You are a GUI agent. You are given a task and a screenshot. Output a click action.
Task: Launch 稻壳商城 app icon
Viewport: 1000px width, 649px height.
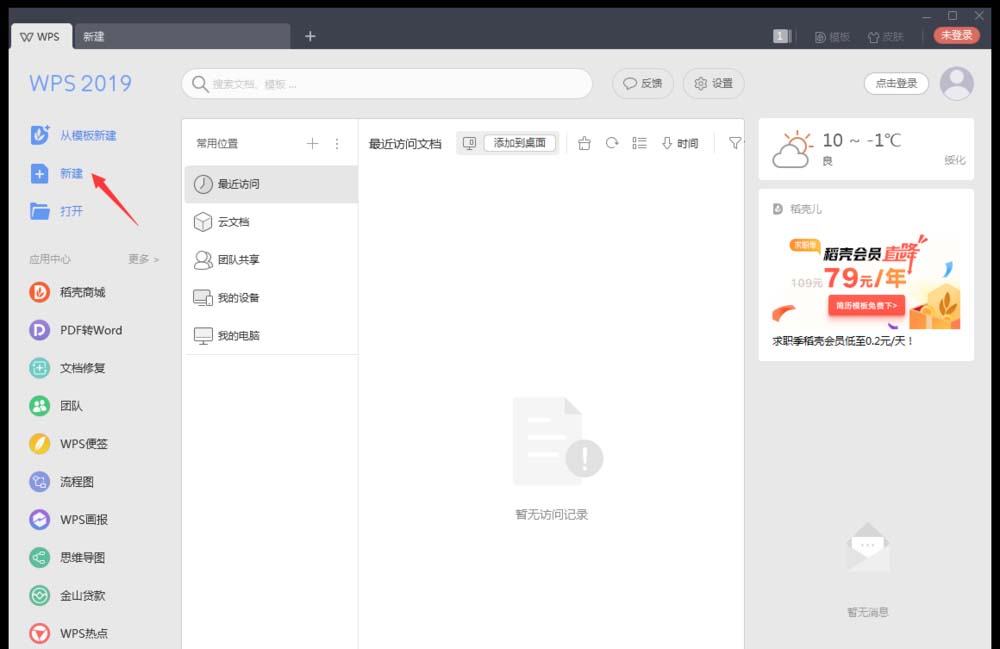(40, 292)
